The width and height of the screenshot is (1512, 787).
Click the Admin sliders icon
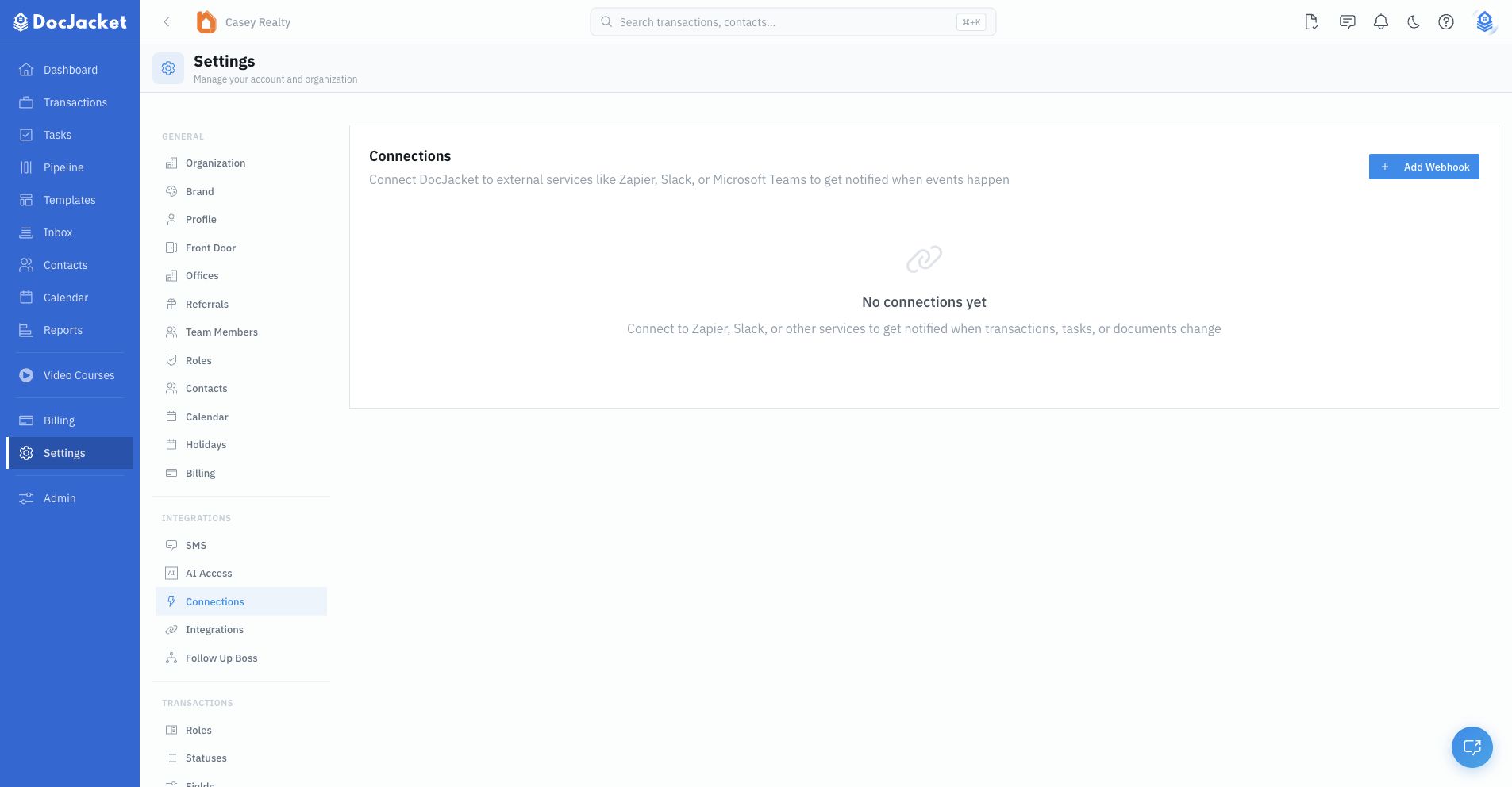(26, 498)
